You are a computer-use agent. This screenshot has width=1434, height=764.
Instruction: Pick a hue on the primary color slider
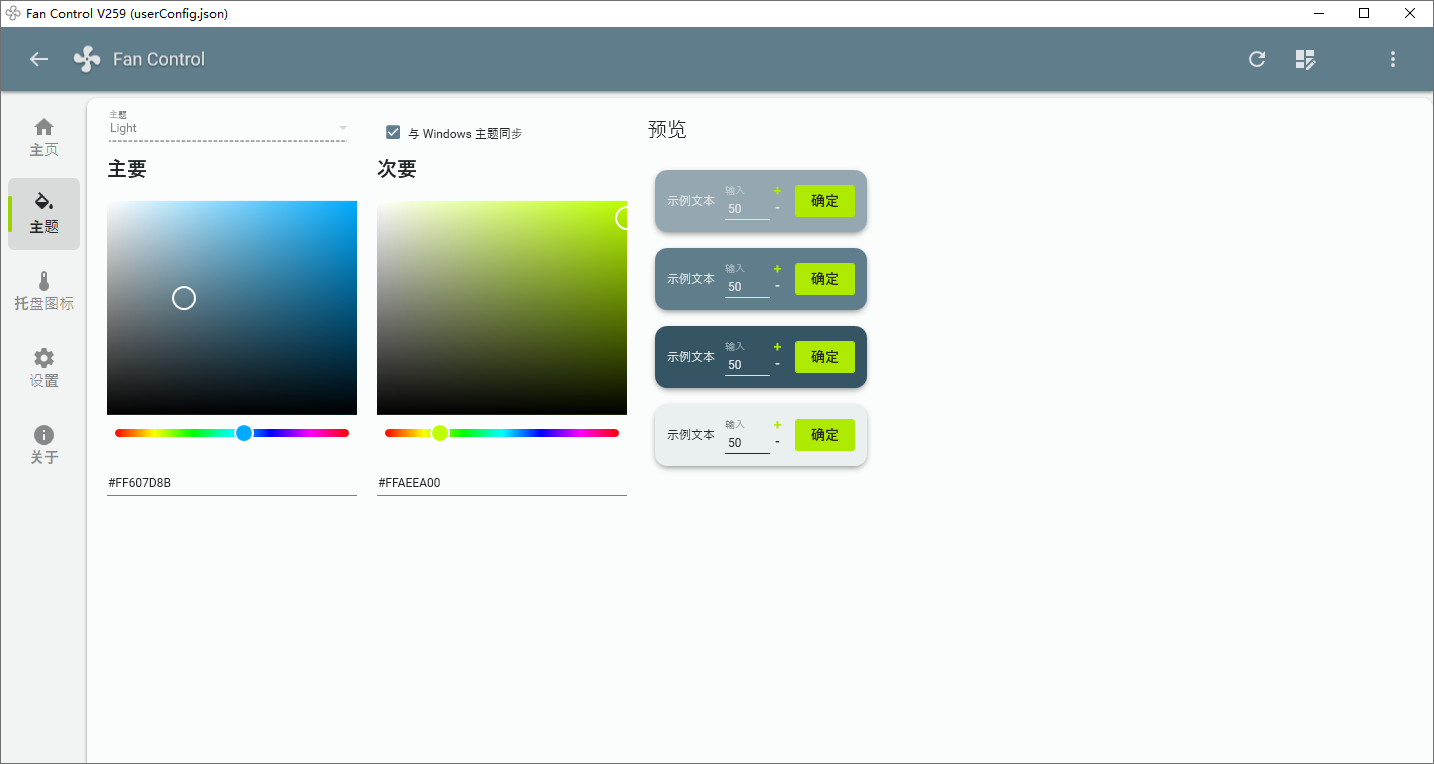[243, 433]
